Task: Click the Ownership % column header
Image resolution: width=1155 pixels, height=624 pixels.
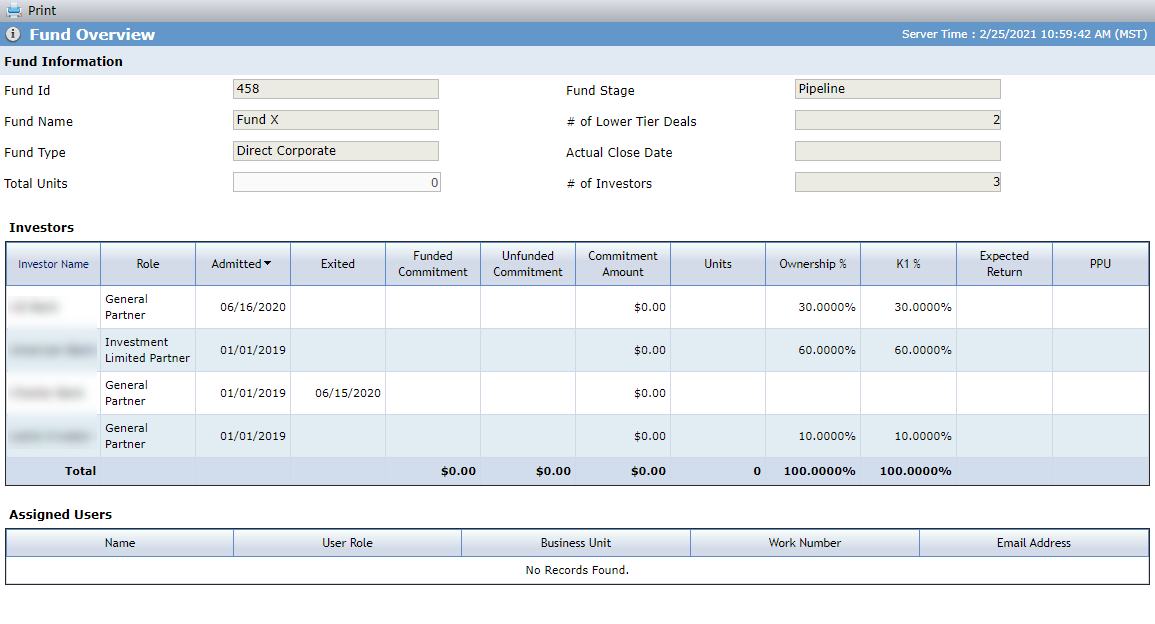Action: click(x=813, y=264)
